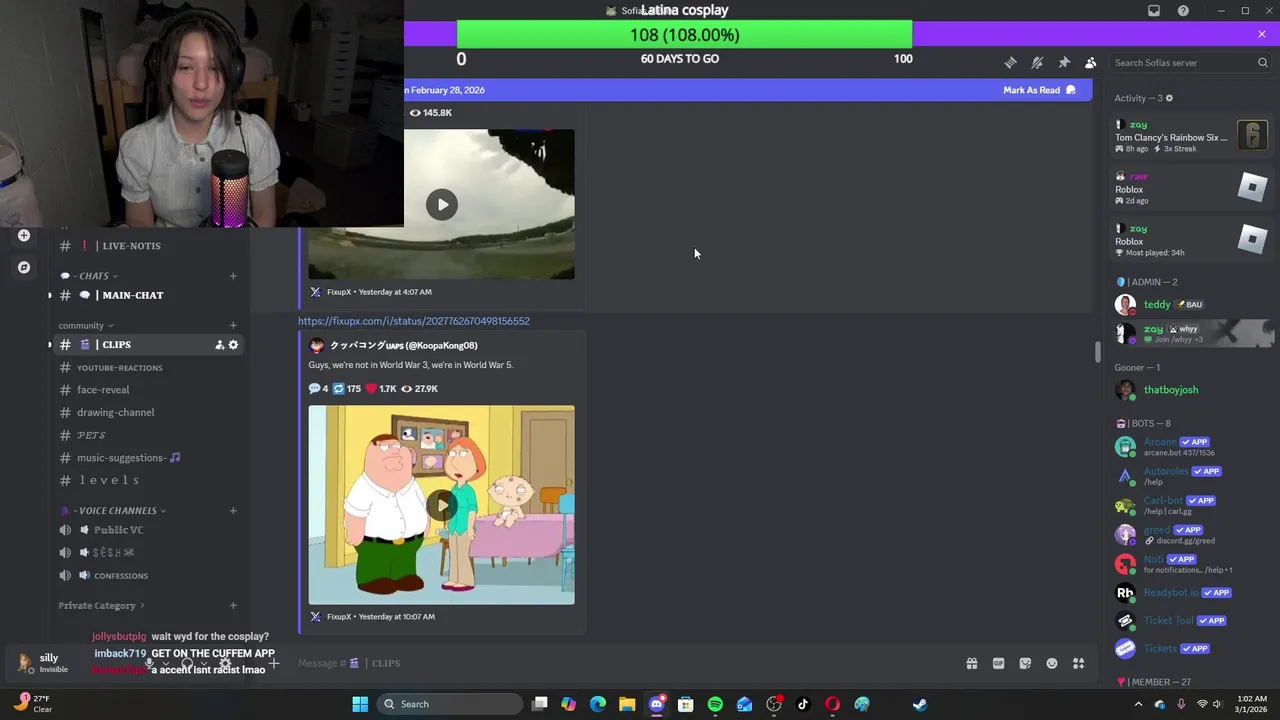1280x720 pixels.
Task: Click the Message #CLIPS input box
Action: coord(620,663)
